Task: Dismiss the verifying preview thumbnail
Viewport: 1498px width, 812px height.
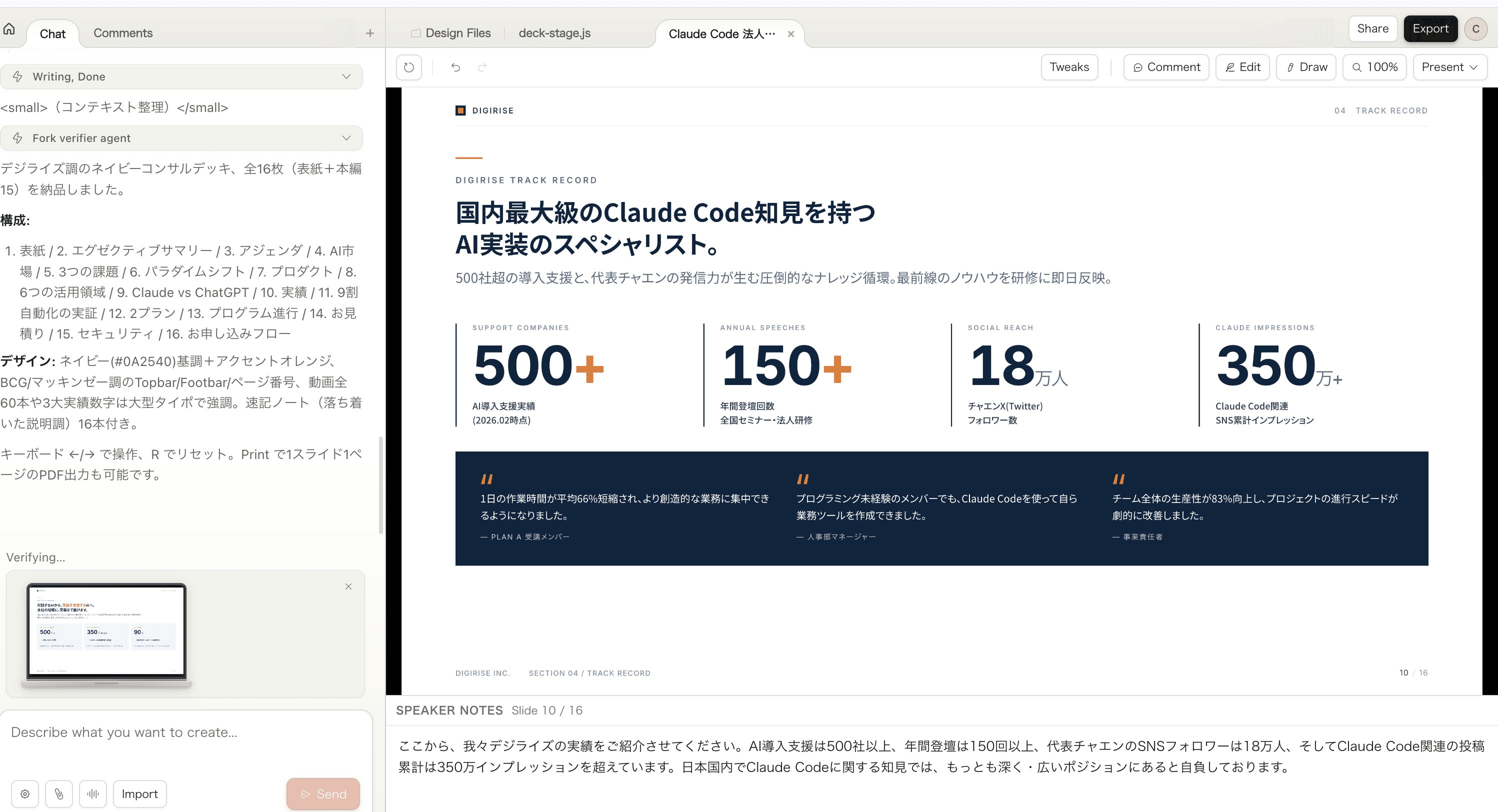Action: [x=348, y=586]
